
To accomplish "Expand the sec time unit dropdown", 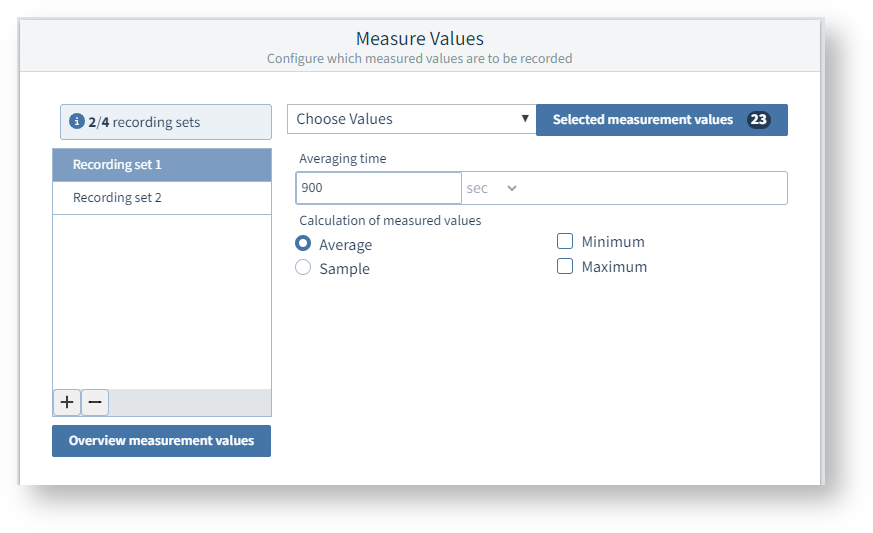I will click(x=492, y=188).
